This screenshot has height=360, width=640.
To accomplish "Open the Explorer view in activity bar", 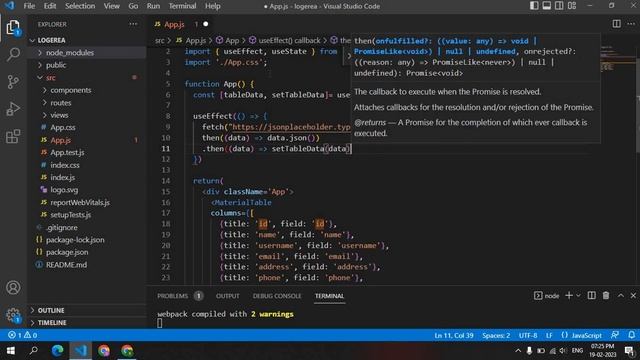I will (13, 28).
